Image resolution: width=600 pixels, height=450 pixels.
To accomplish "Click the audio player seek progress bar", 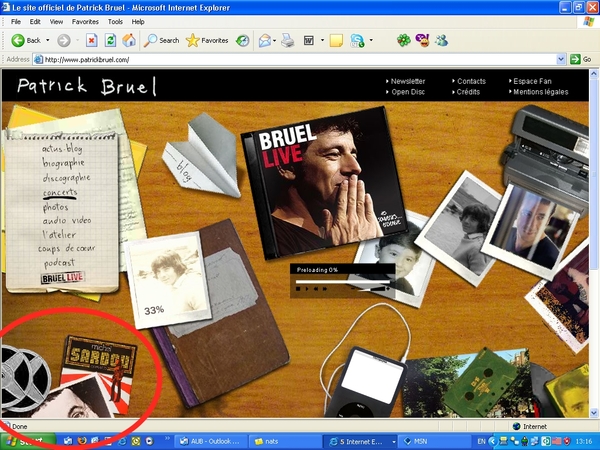I will point(342,282).
